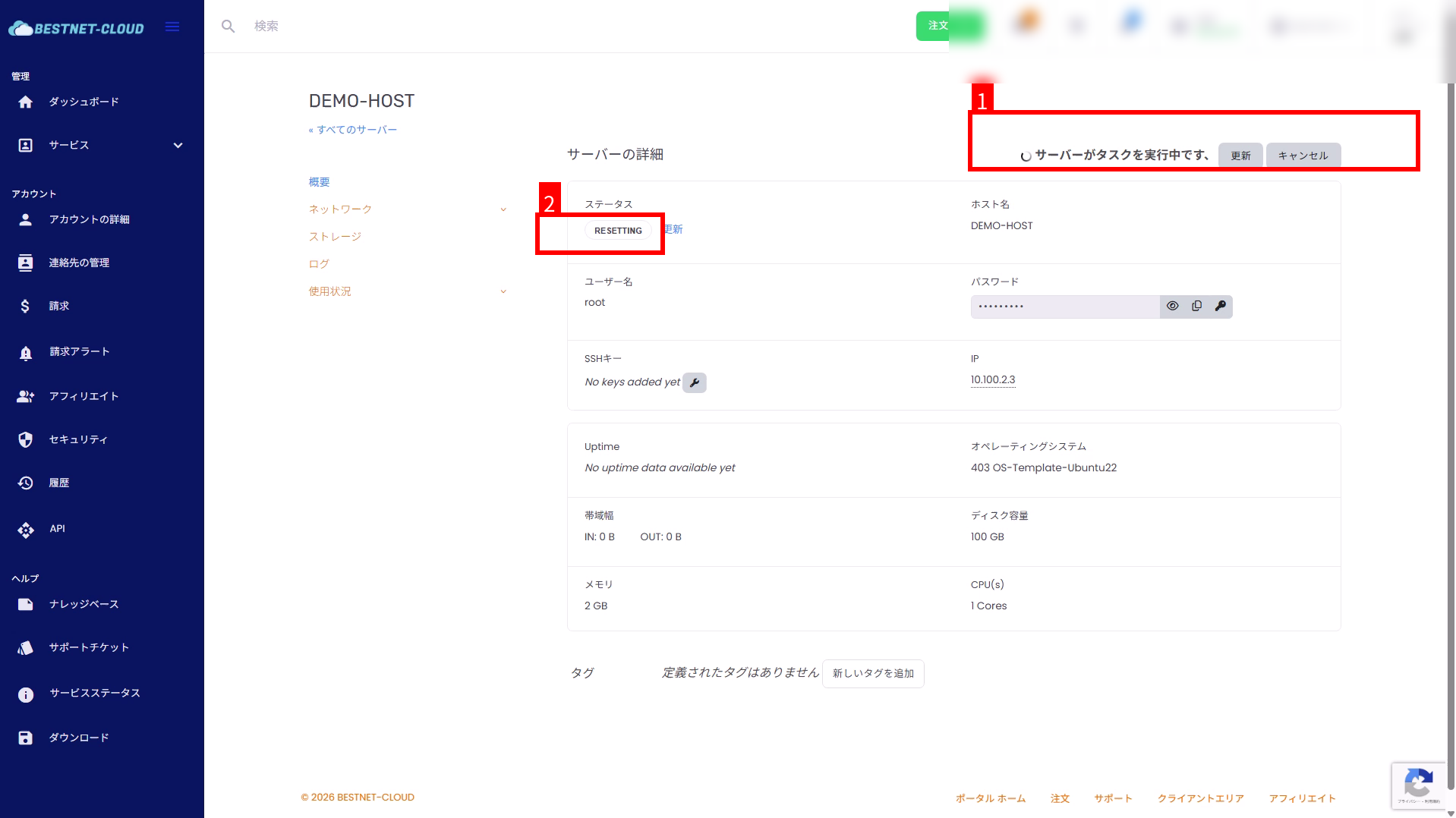
Task: Click the Dashboard home icon in sidebar
Action: (26, 102)
